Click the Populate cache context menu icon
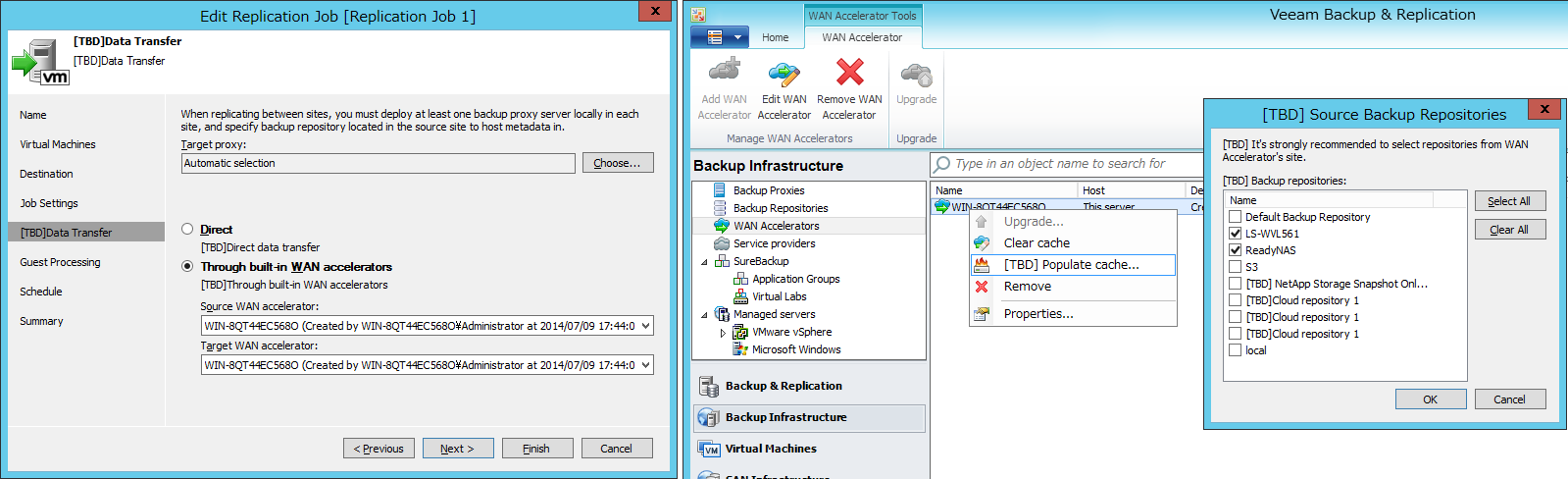This screenshot has height=479, width=1568. pyautogui.click(x=982, y=265)
